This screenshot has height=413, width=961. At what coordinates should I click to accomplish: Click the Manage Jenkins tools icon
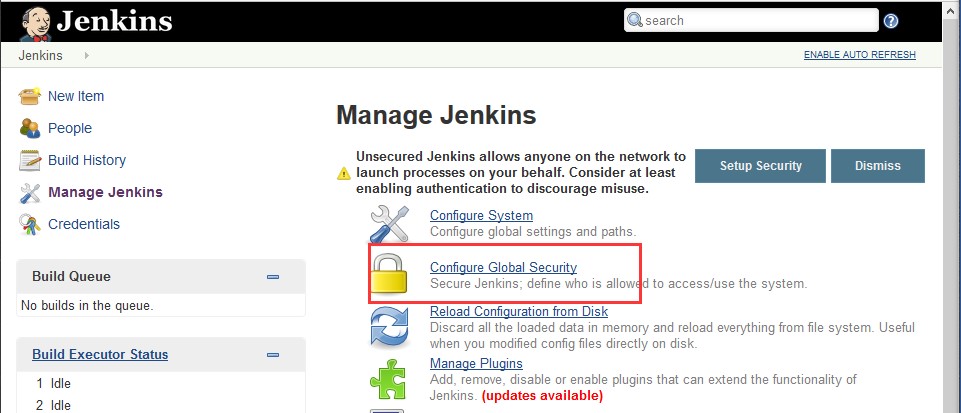click(30, 193)
